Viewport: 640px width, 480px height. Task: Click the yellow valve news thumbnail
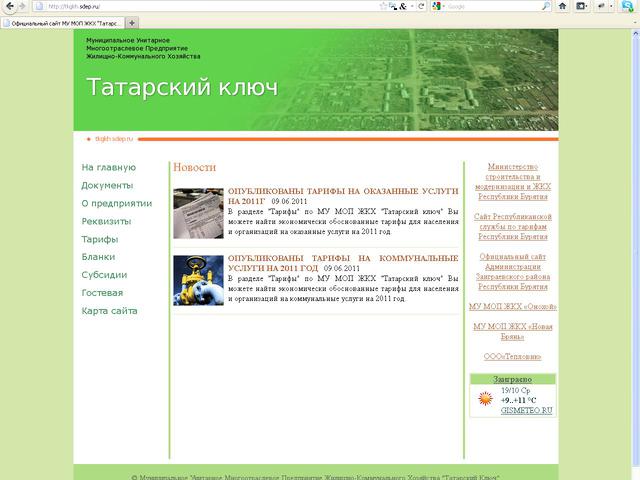198,280
